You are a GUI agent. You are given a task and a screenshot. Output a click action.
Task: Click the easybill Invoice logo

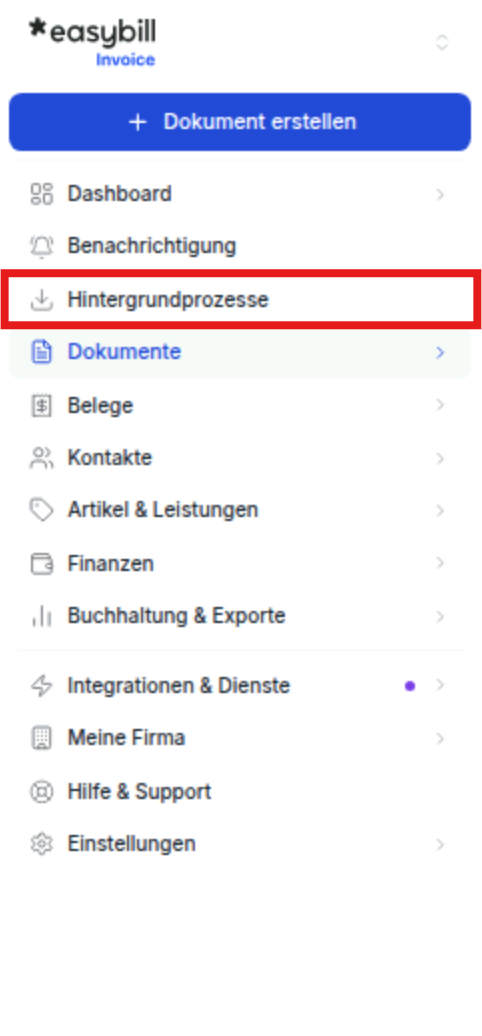pos(92,42)
